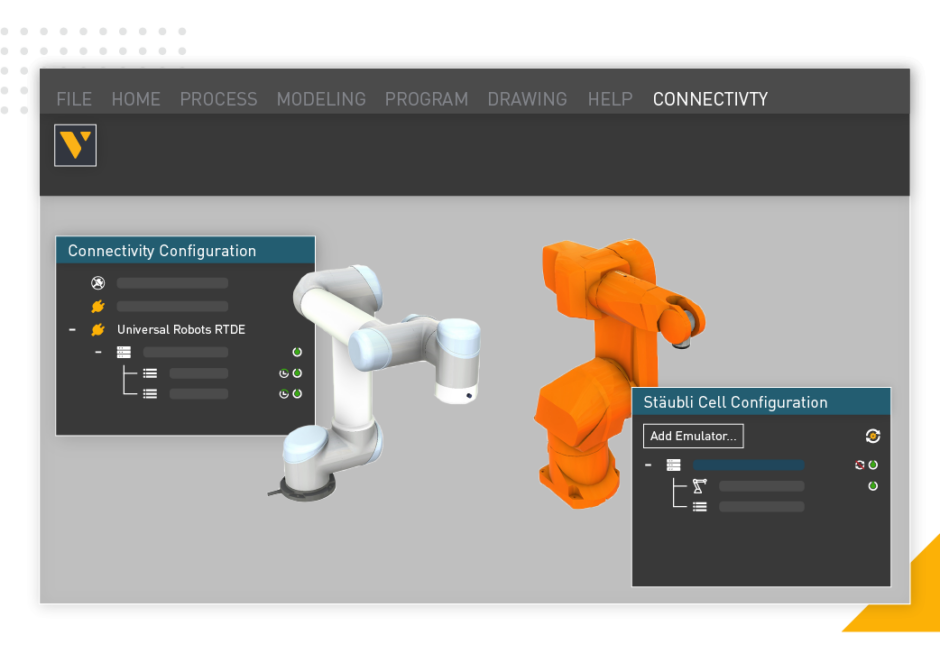Click the circular icon in first Connectivity row
Screen dimensions: 940x672
[98, 282]
